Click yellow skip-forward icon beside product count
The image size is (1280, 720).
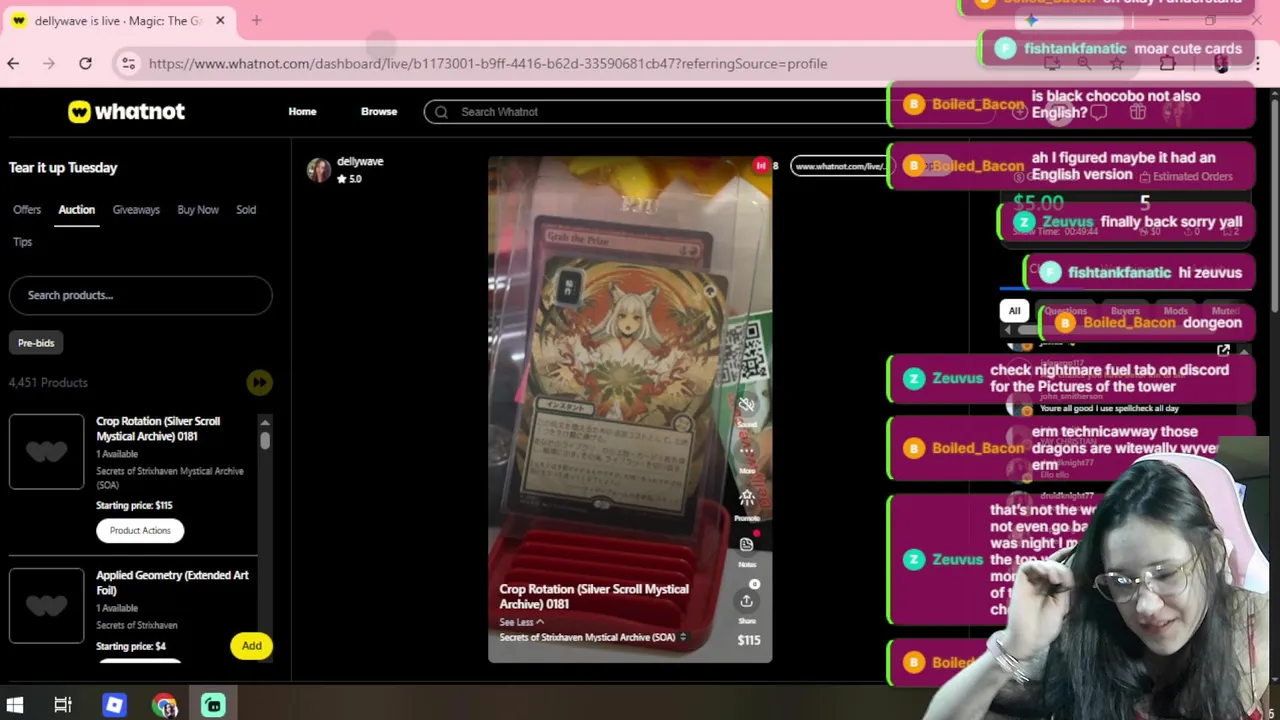coord(259,382)
